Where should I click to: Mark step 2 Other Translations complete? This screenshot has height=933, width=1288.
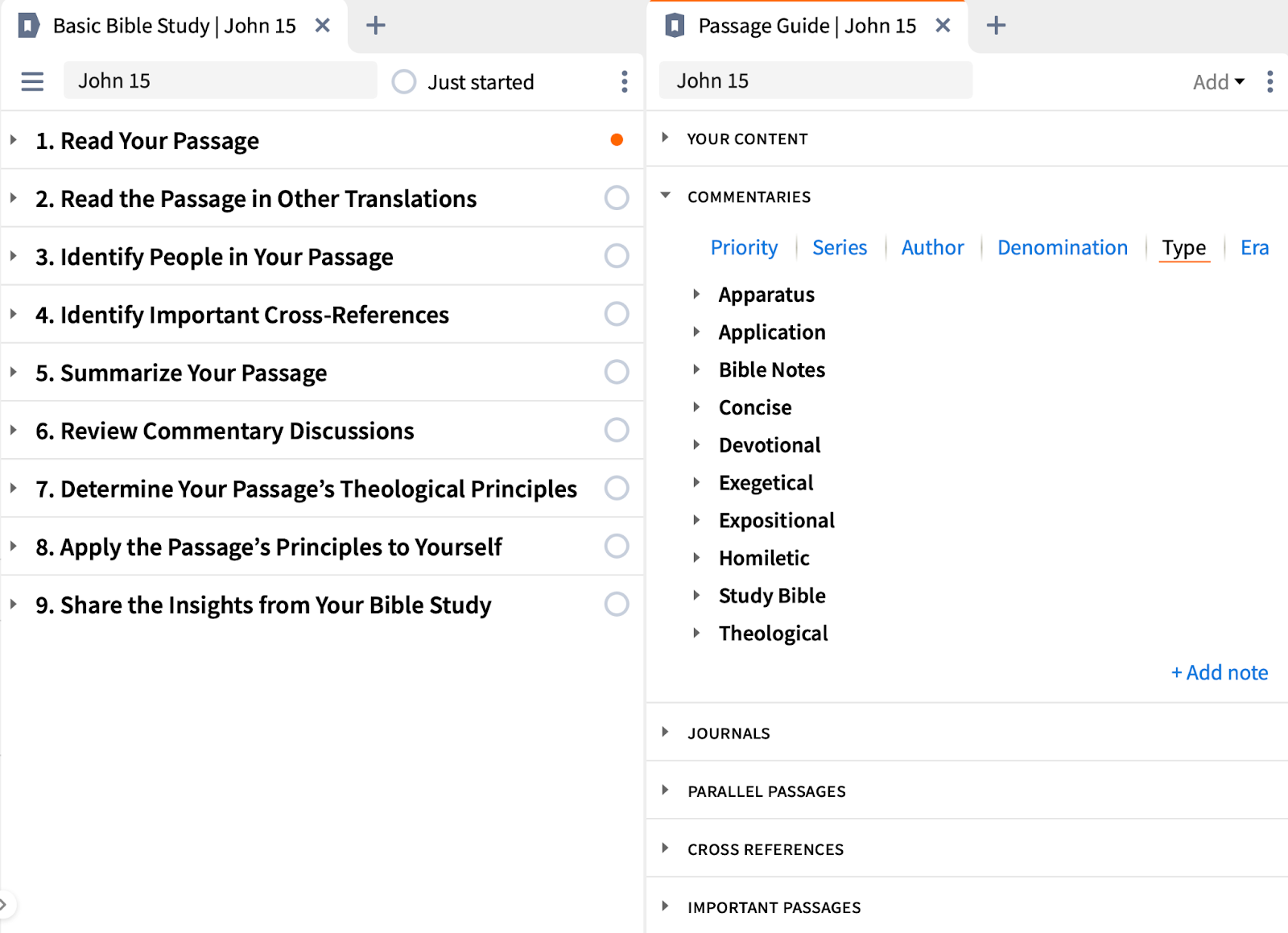click(617, 198)
